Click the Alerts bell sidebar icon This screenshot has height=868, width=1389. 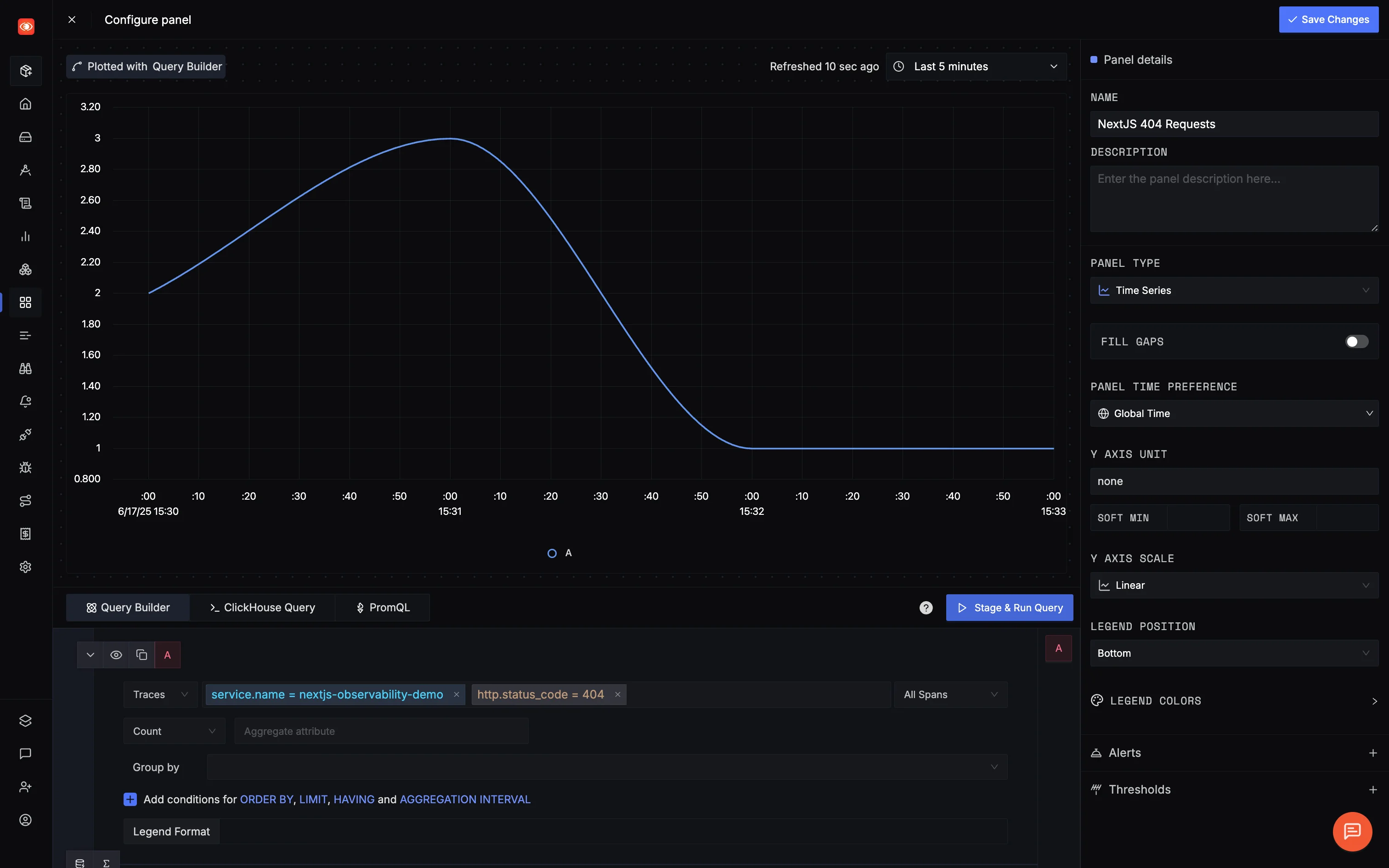pyautogui.click(x=25, y=402)
